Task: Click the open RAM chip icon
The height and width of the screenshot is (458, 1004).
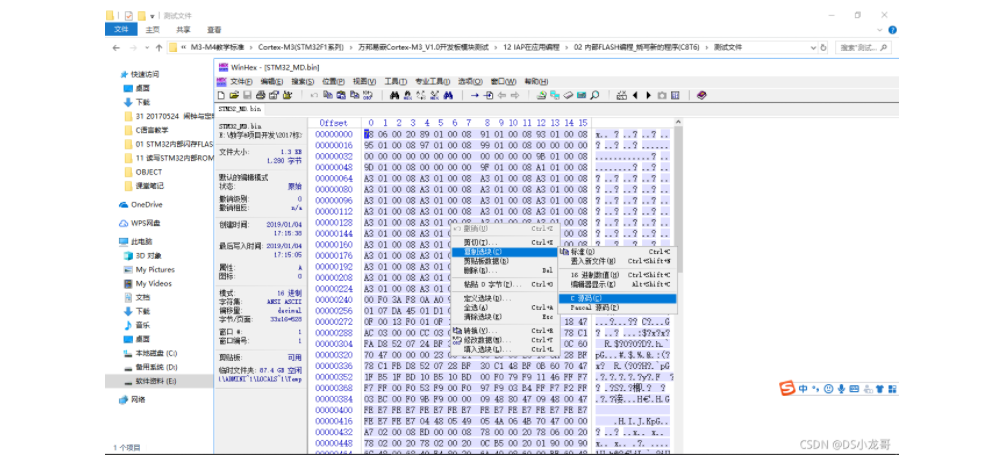Action: (581, 95)
